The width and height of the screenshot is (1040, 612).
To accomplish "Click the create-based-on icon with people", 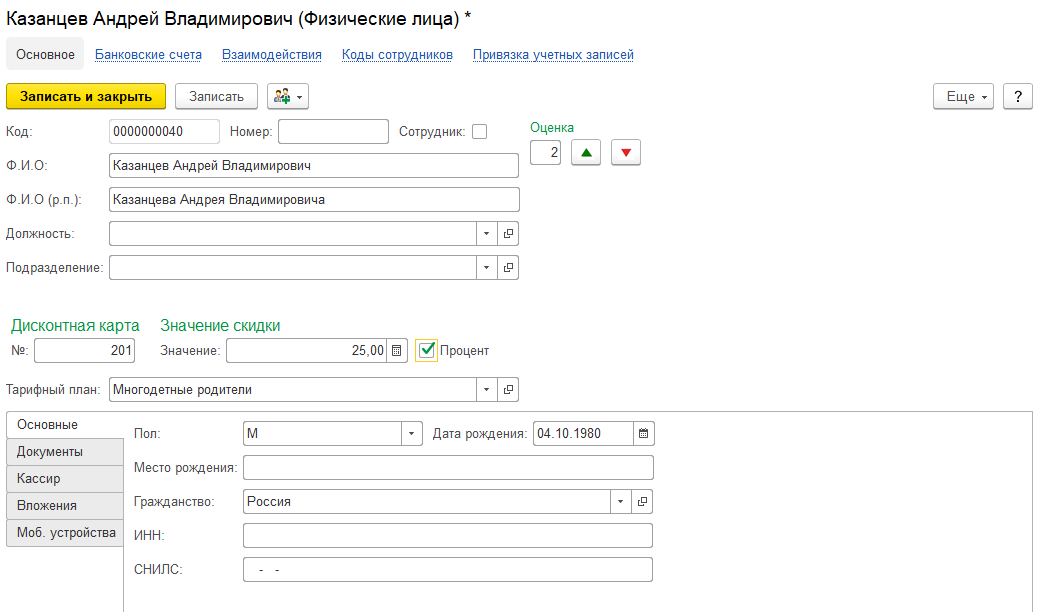I will pyautogui.click(x=287, y=96).
